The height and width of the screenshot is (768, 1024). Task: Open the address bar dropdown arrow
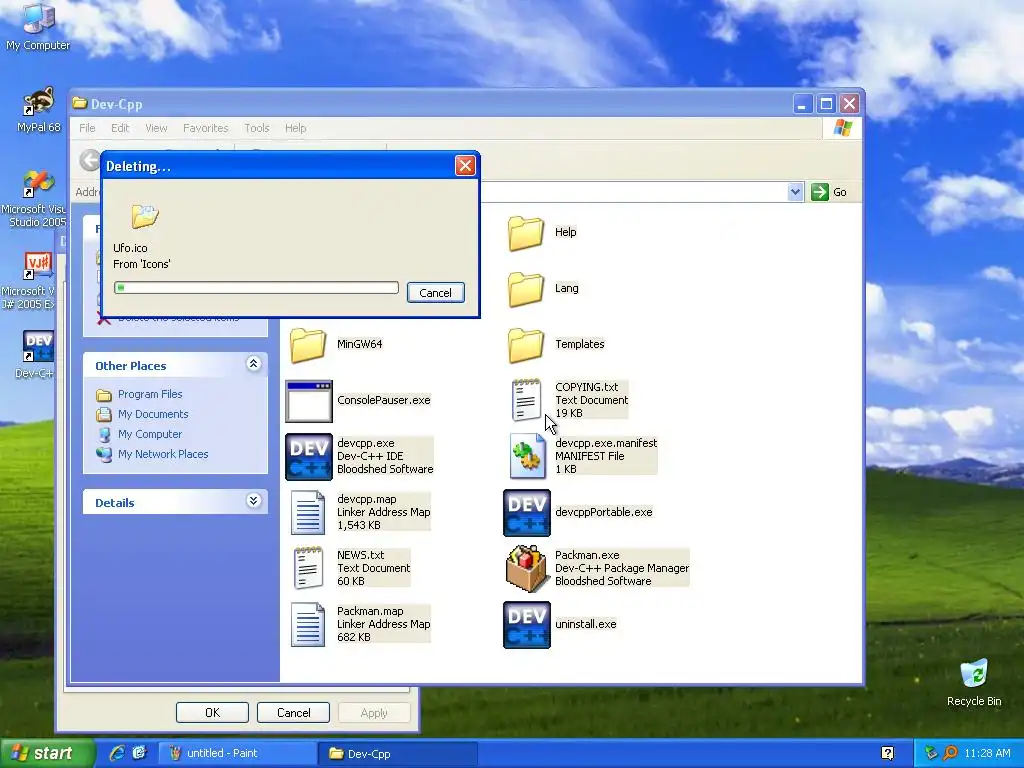coord(795,192)
